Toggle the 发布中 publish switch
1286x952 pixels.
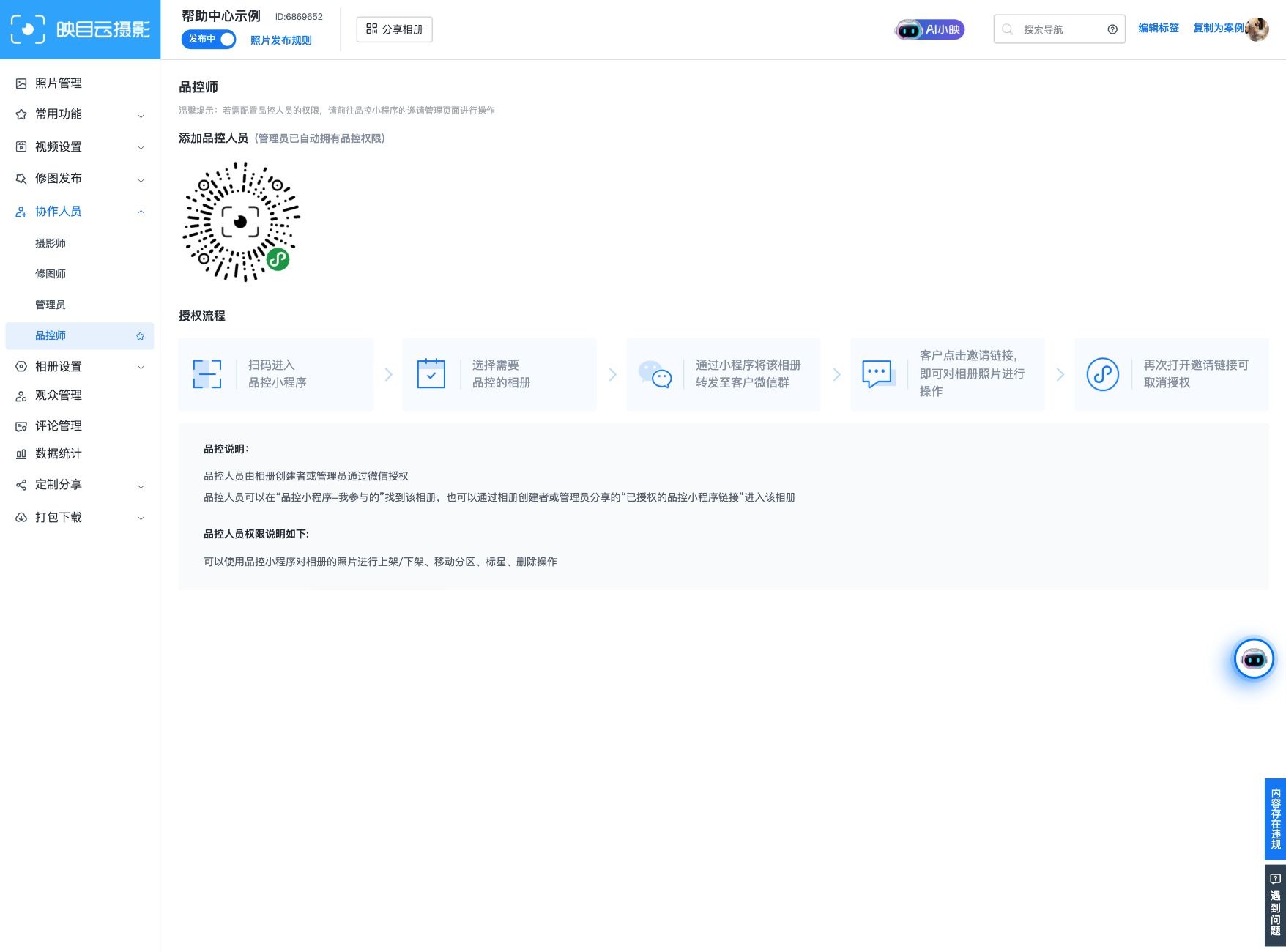[x=209, y=39]
